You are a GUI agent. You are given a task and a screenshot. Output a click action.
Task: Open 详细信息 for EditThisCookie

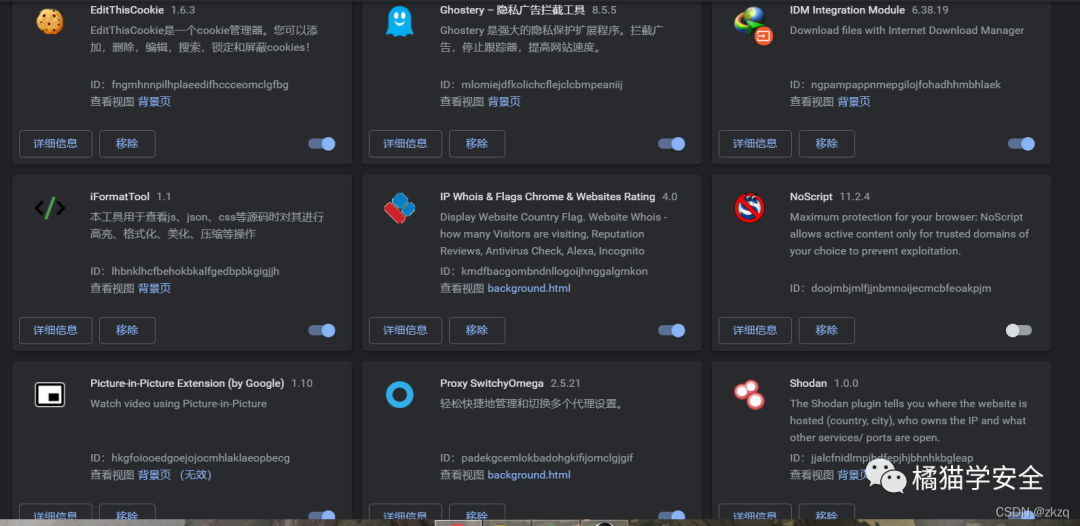pos(56,144)
